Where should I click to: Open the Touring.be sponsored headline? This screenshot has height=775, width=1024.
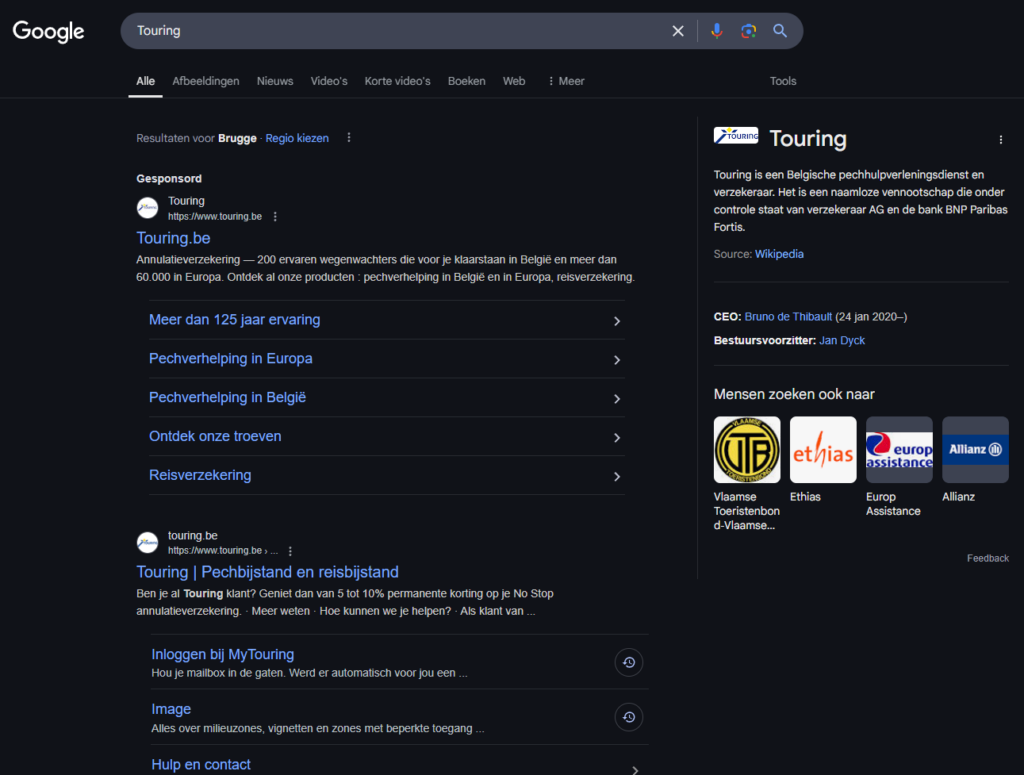pyautogui.click(x=173, y=238)
